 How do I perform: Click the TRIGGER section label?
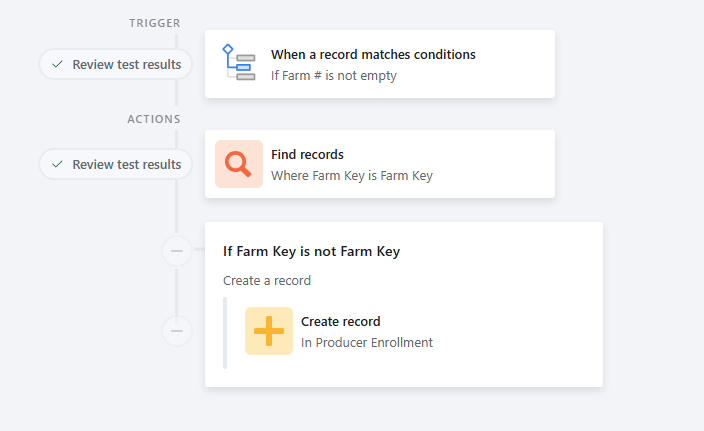[x=155, y=23]
